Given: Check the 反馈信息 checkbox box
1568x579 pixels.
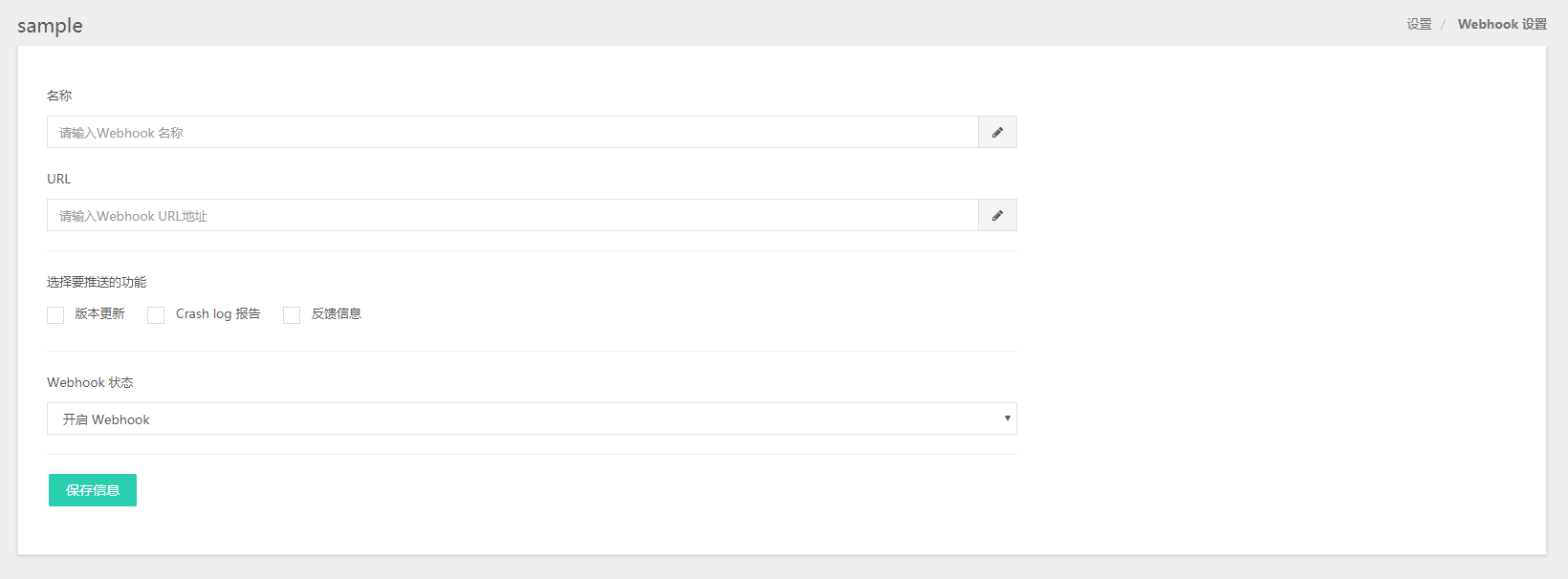Looking at the screenshot, I should (x=292, y=315).
